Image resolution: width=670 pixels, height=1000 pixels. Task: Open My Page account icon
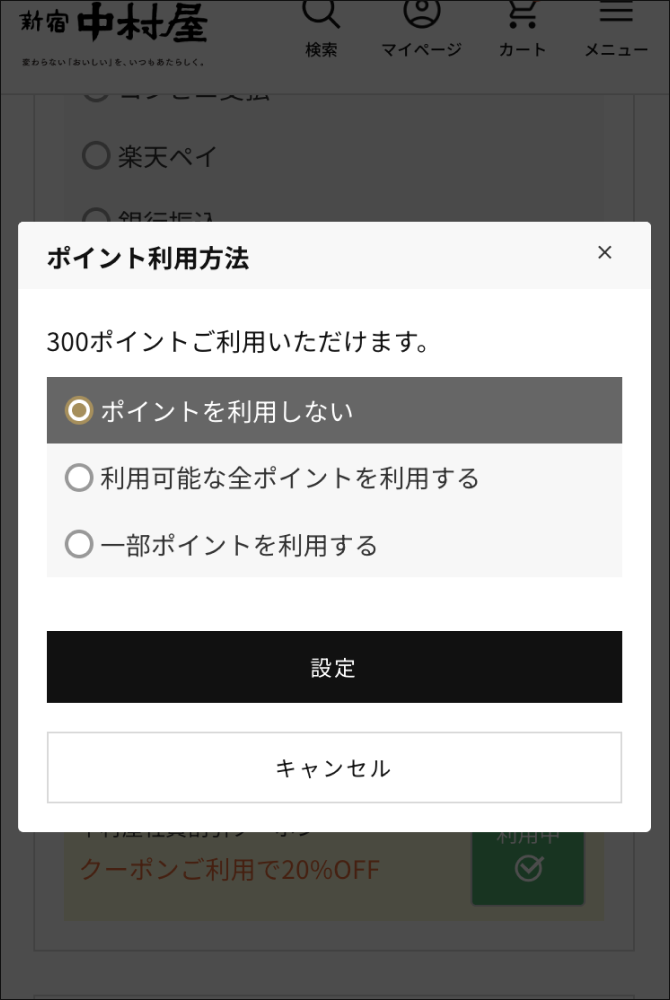[421, 12]
